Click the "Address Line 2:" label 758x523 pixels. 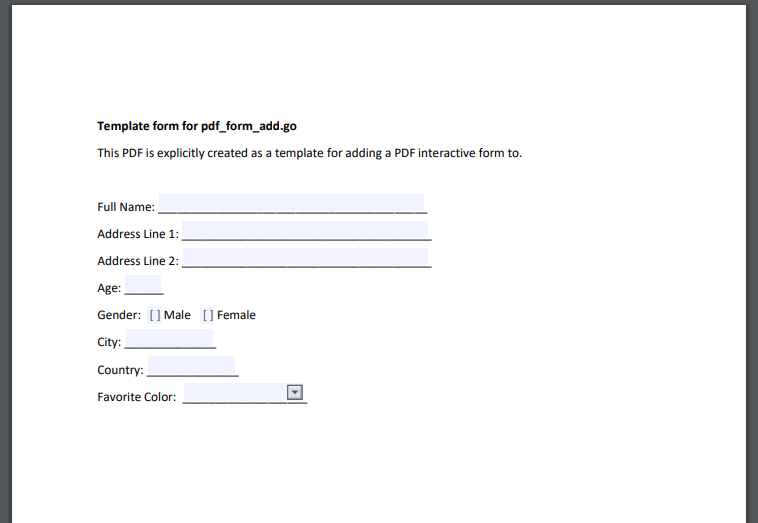(138, 261)
